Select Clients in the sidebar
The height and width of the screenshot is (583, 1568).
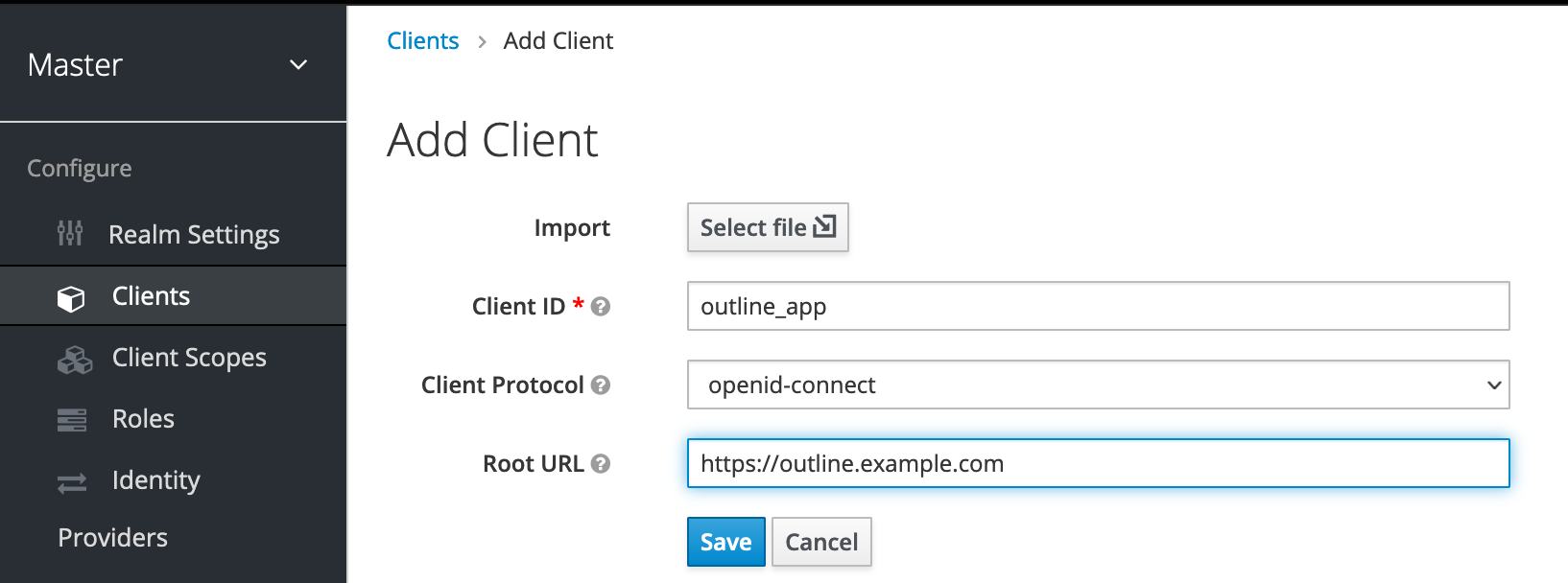(173, 296)
